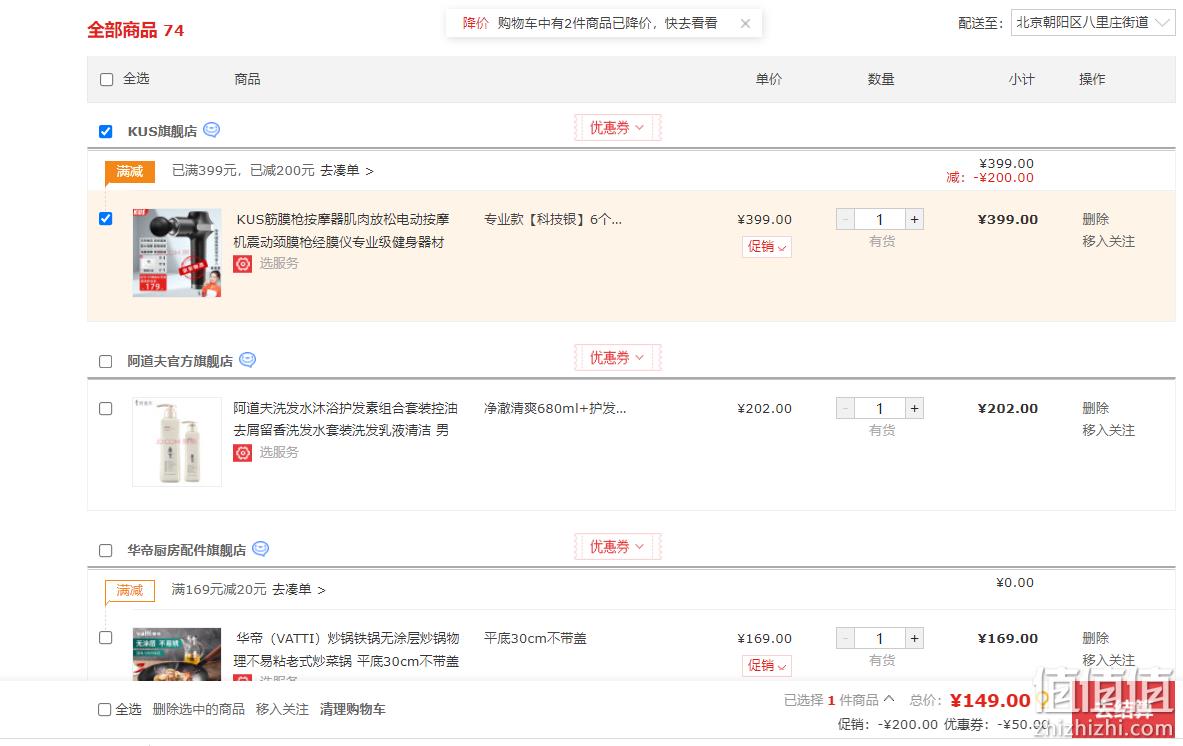Image resolution: width=1183 pixels, height=746 pixels.
Task: Click quantity input field for KUS筋膜枪
Action: [880, 220]
